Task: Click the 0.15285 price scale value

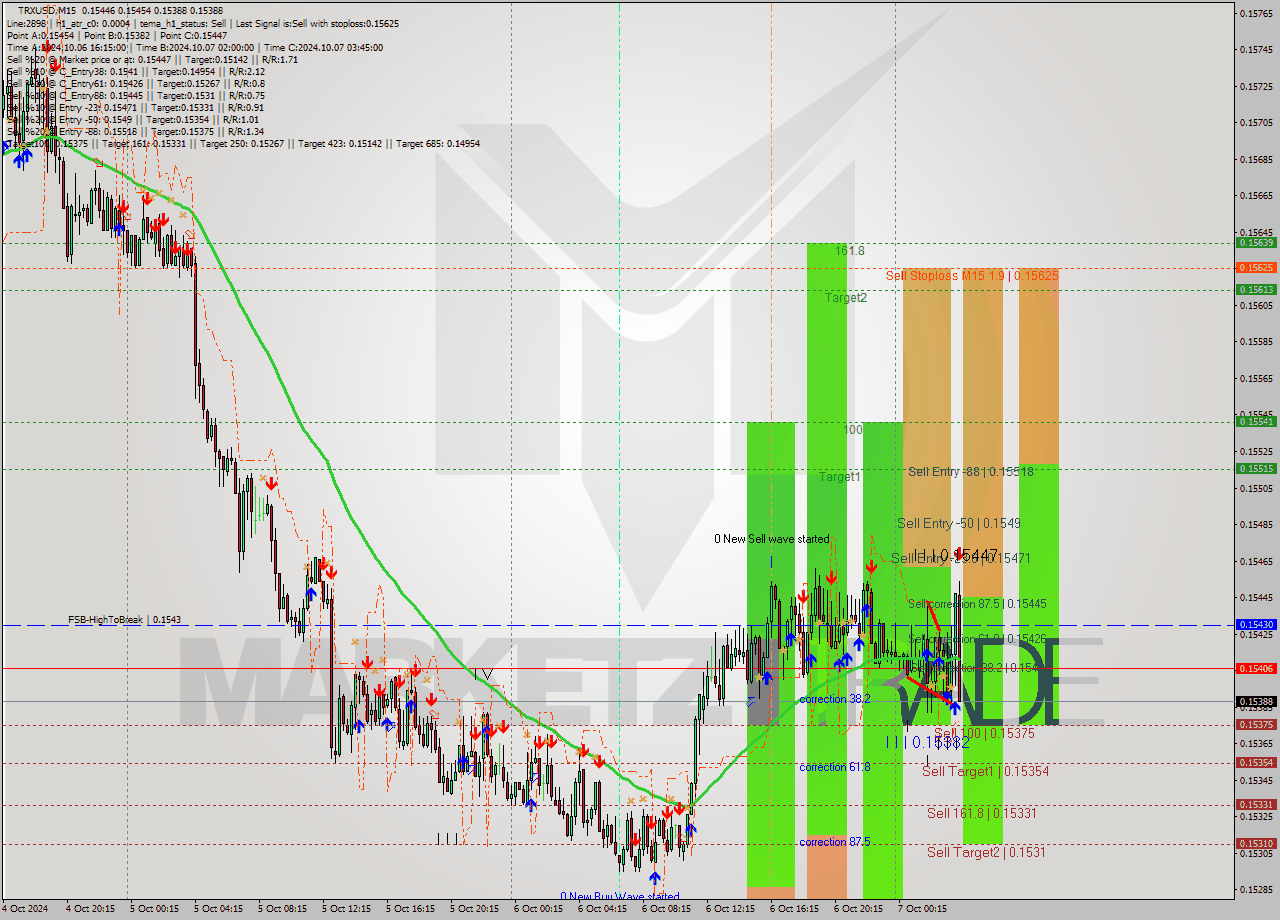Action: [1256, 889]
